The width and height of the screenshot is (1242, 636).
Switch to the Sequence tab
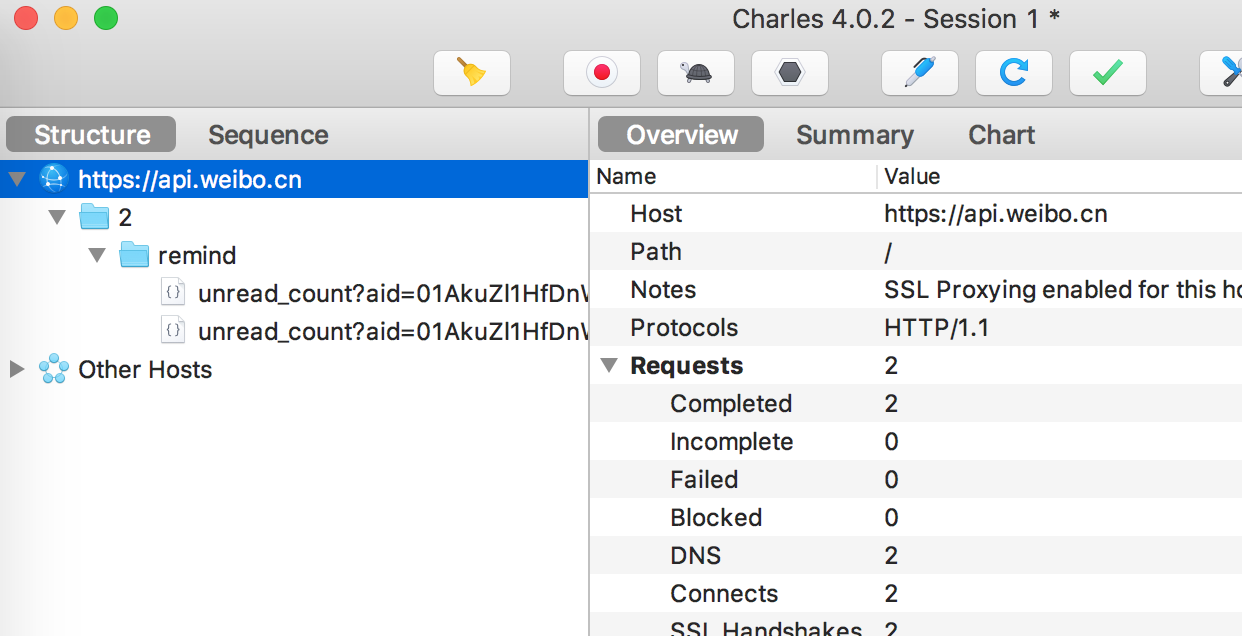click(268, 135)
